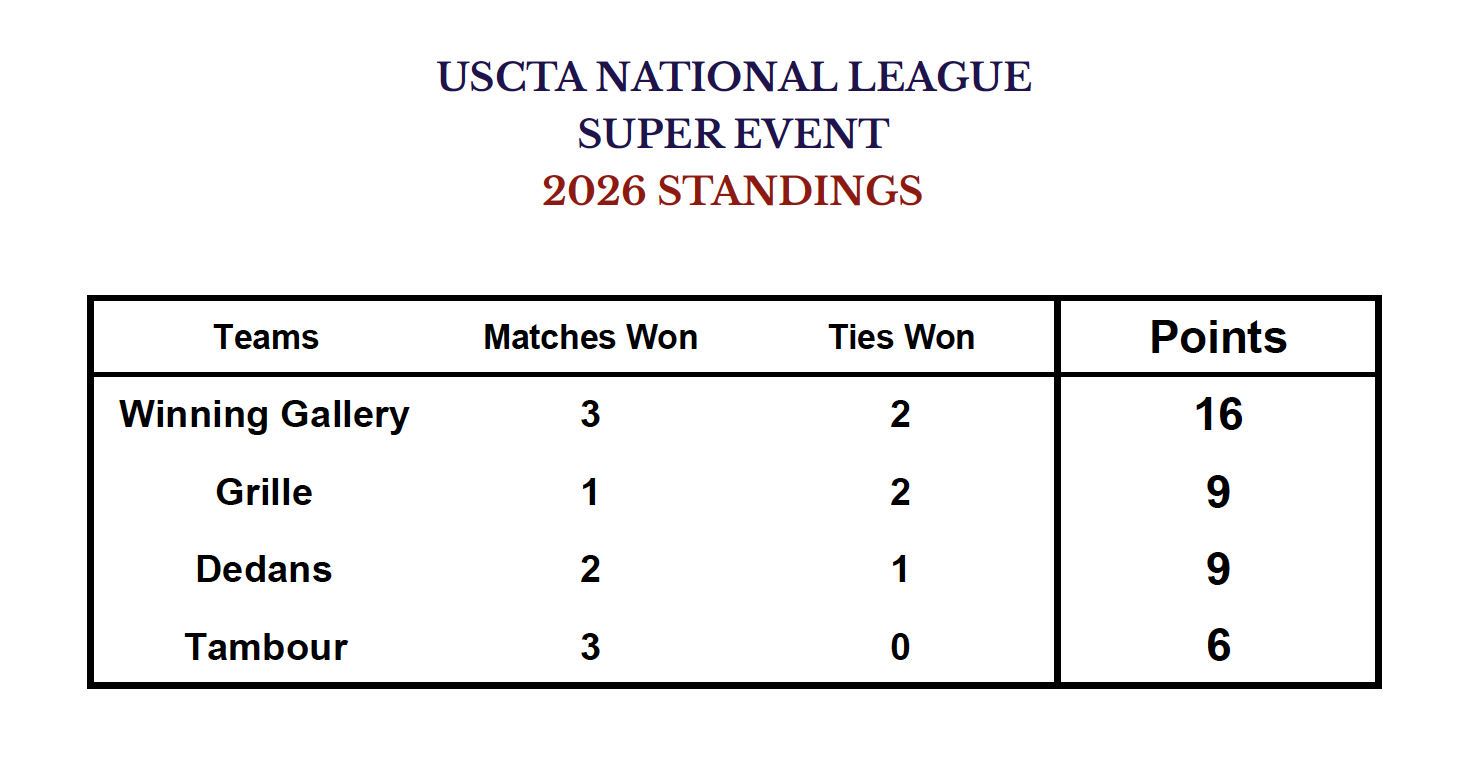The height and width of the screenshot is (766, 1478).
Task: Select Dedans' ties won value
Action: (900, 569)
